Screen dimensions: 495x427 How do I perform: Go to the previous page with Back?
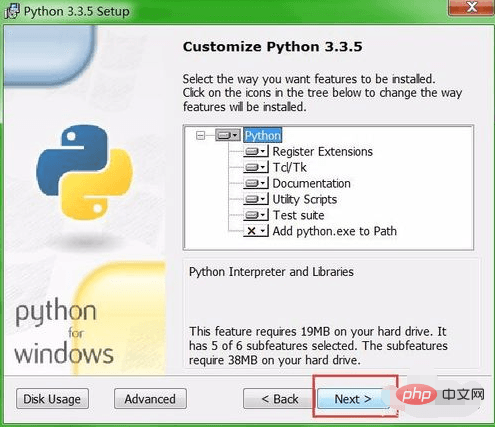279,399
